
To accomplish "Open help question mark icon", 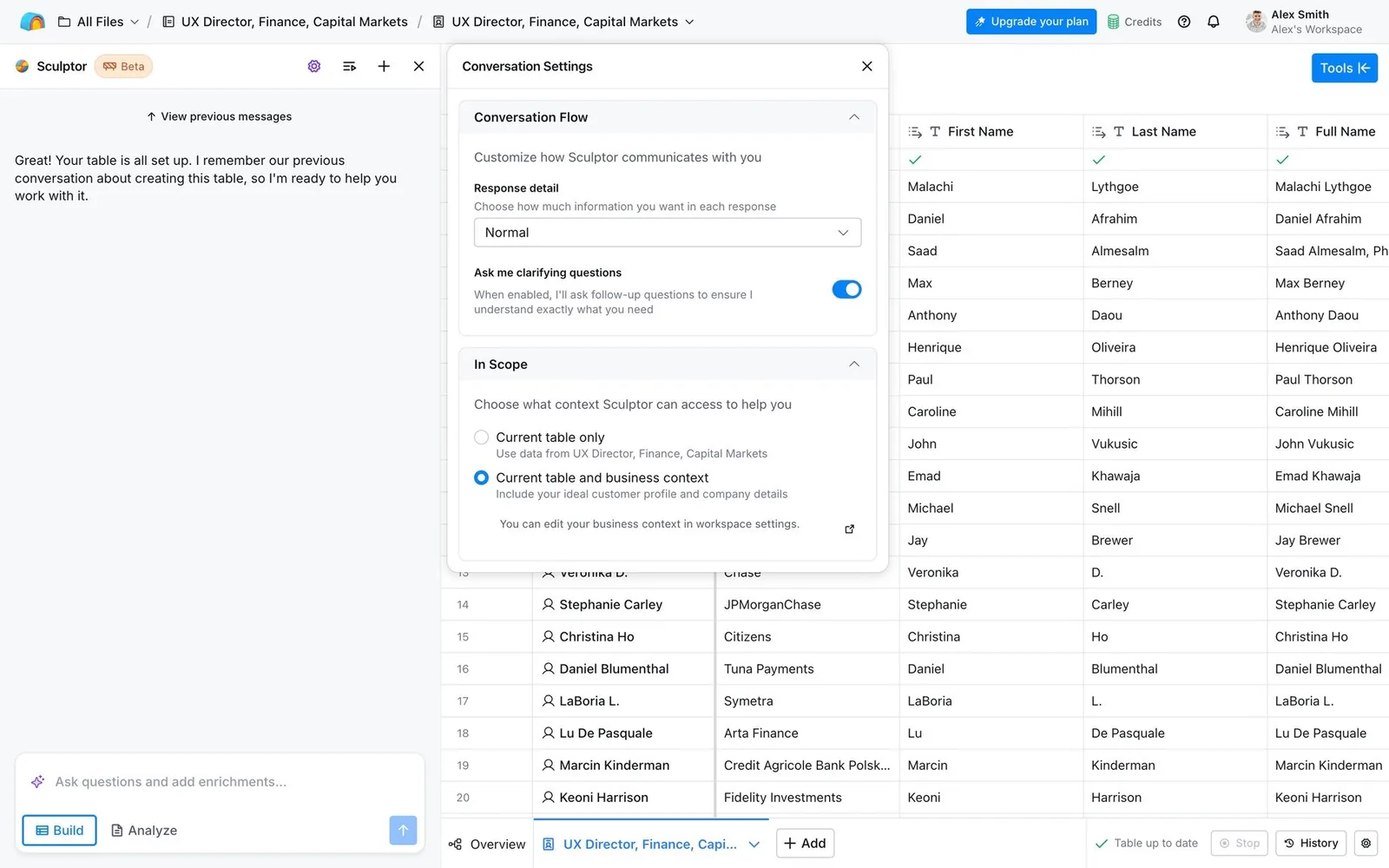I will pyautogui.click(x=1184, y=22).
